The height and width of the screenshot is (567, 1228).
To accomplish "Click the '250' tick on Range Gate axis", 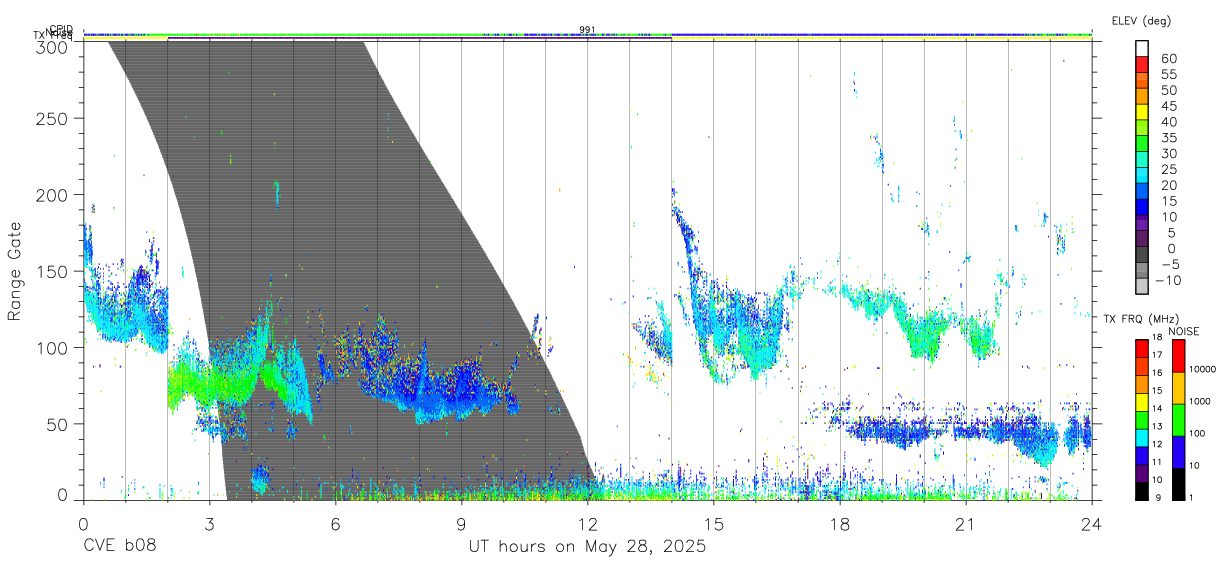I will (52, 119).
